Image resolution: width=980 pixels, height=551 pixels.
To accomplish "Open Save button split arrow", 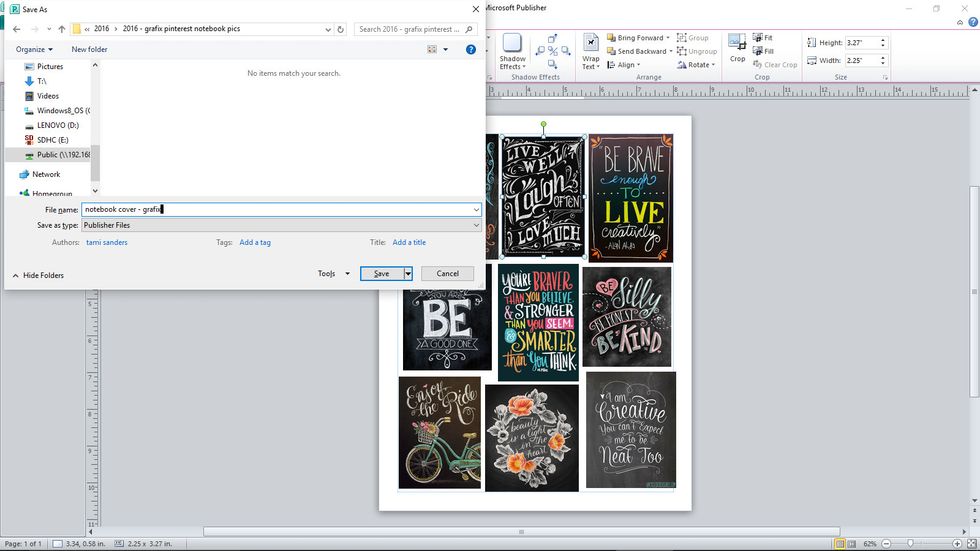I will (x=408, y=274).
